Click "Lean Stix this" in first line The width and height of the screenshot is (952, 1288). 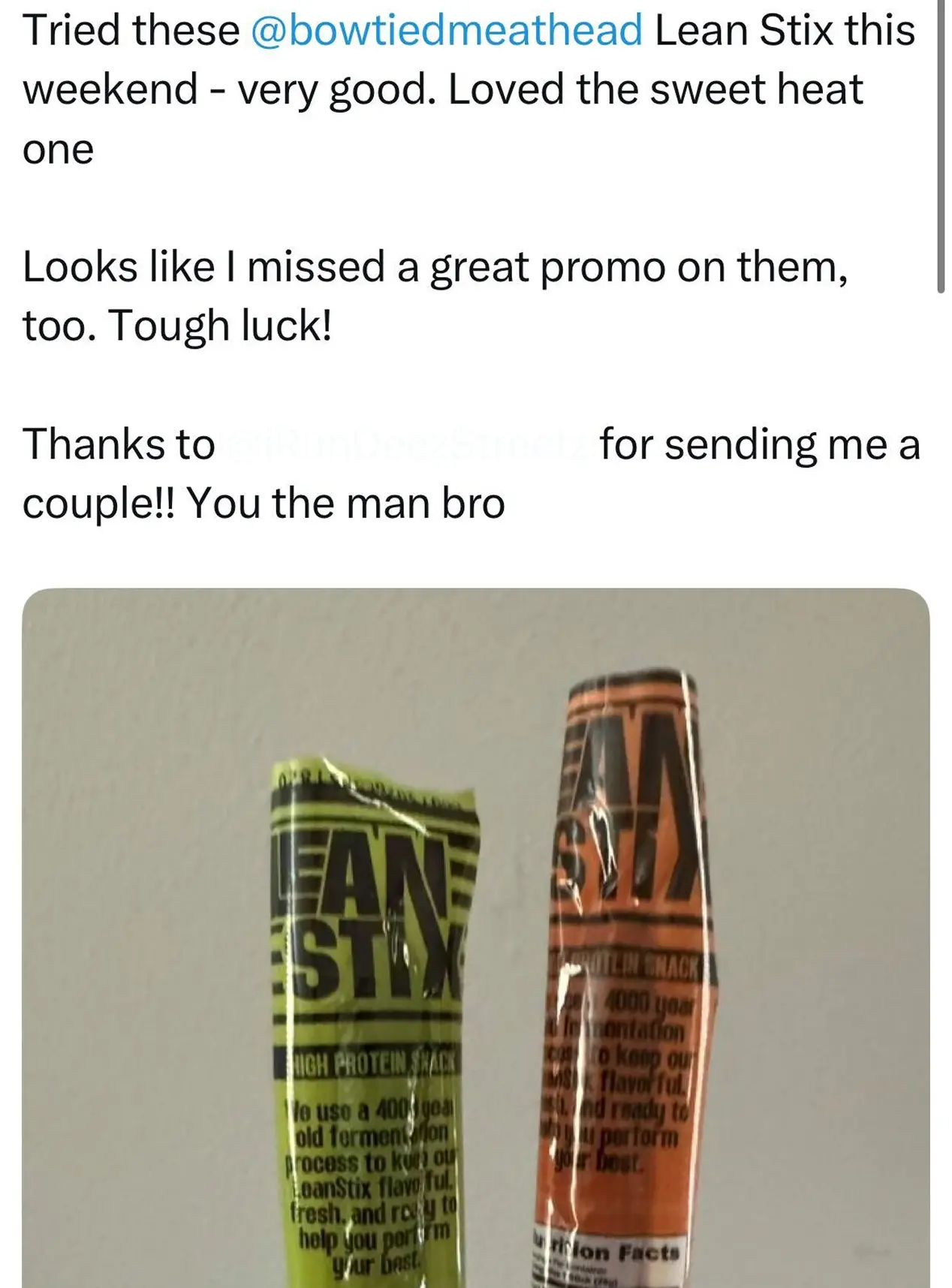(x=785, y=31)
